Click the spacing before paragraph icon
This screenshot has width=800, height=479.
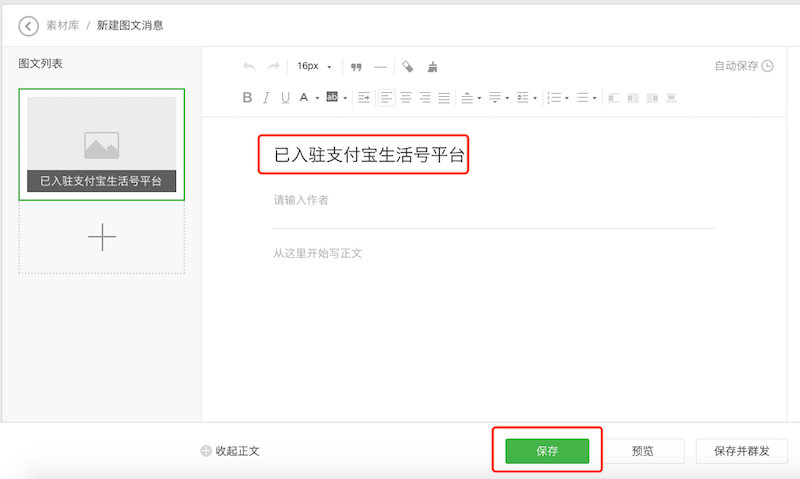(x=467, y=97)
